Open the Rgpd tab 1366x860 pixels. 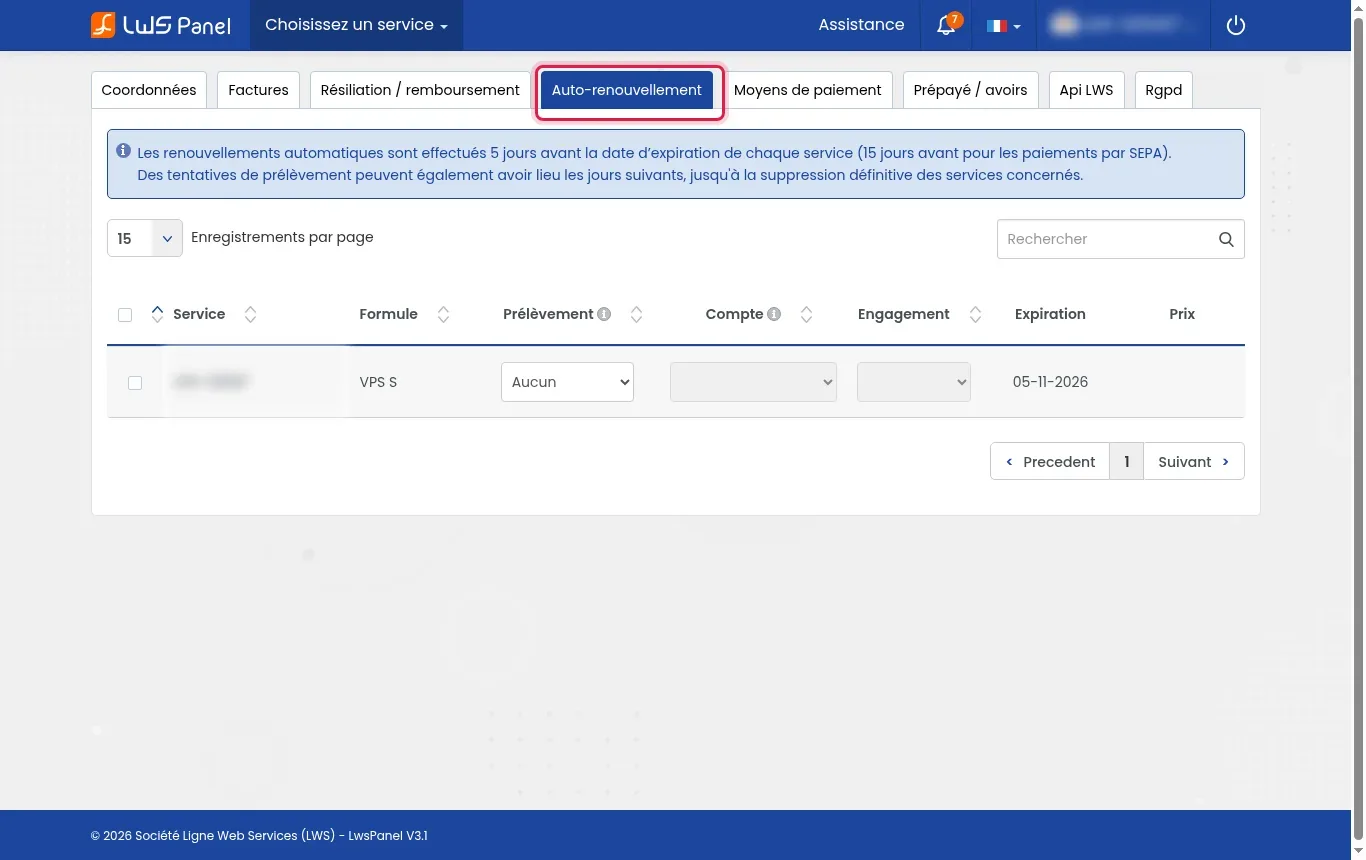1164,90
